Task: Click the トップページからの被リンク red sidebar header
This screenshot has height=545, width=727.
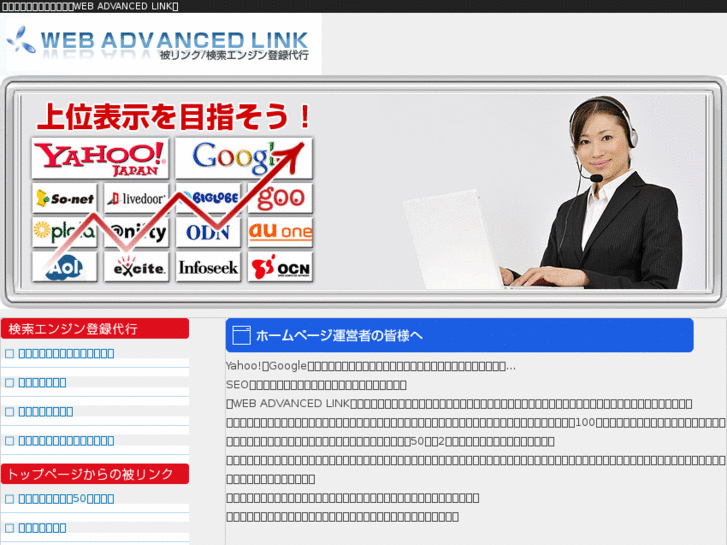Action: tap(95, 474)
